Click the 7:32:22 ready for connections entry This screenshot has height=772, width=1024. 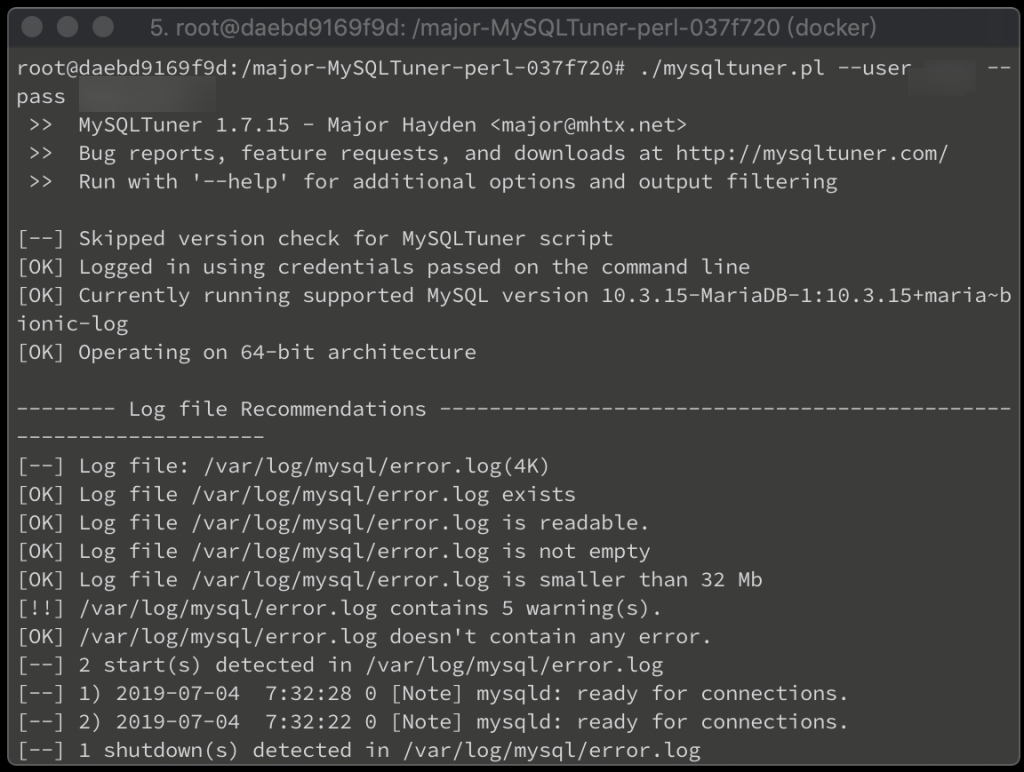click(x=432, y=722)
